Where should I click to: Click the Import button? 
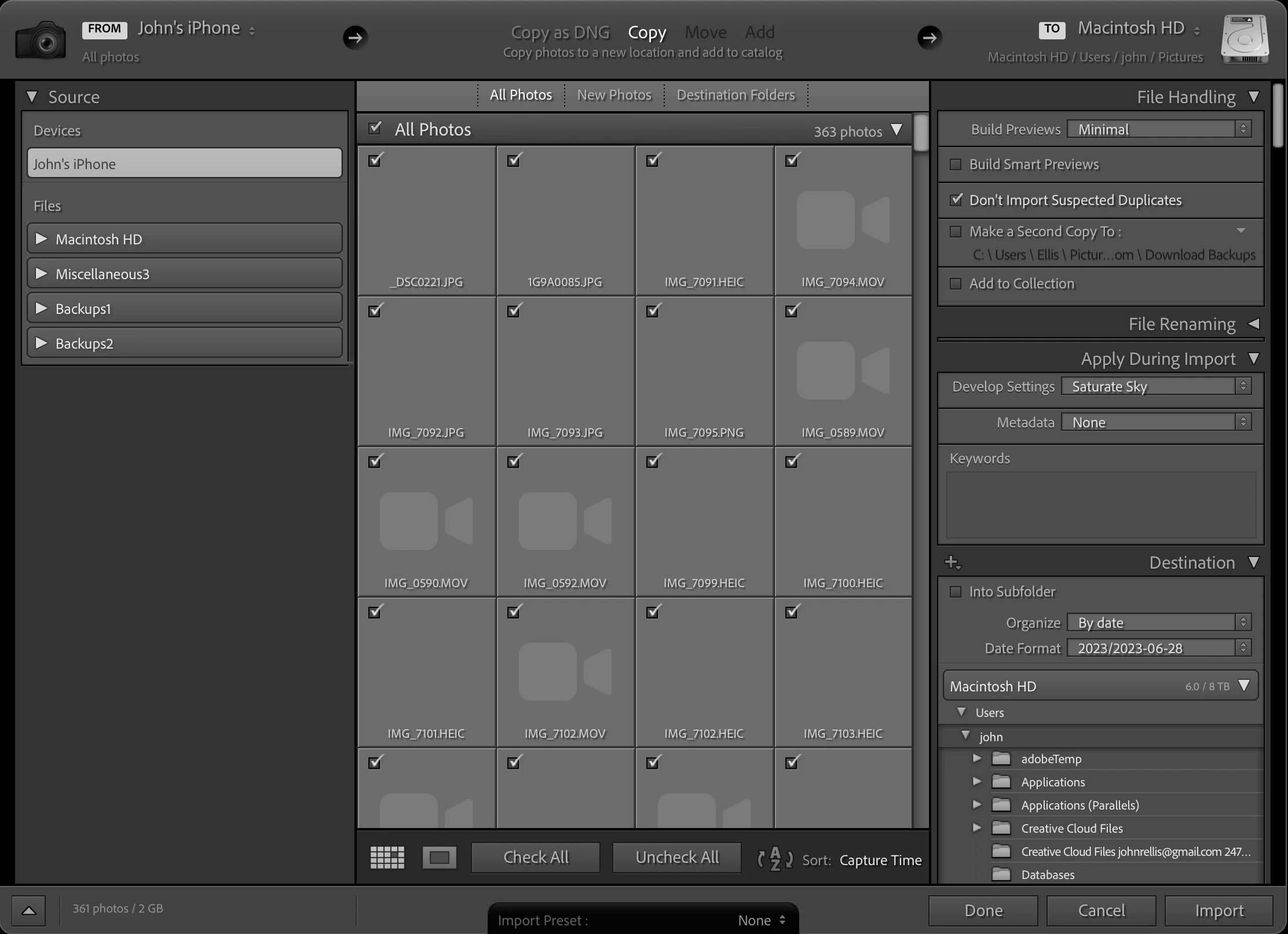point(1219,911)
